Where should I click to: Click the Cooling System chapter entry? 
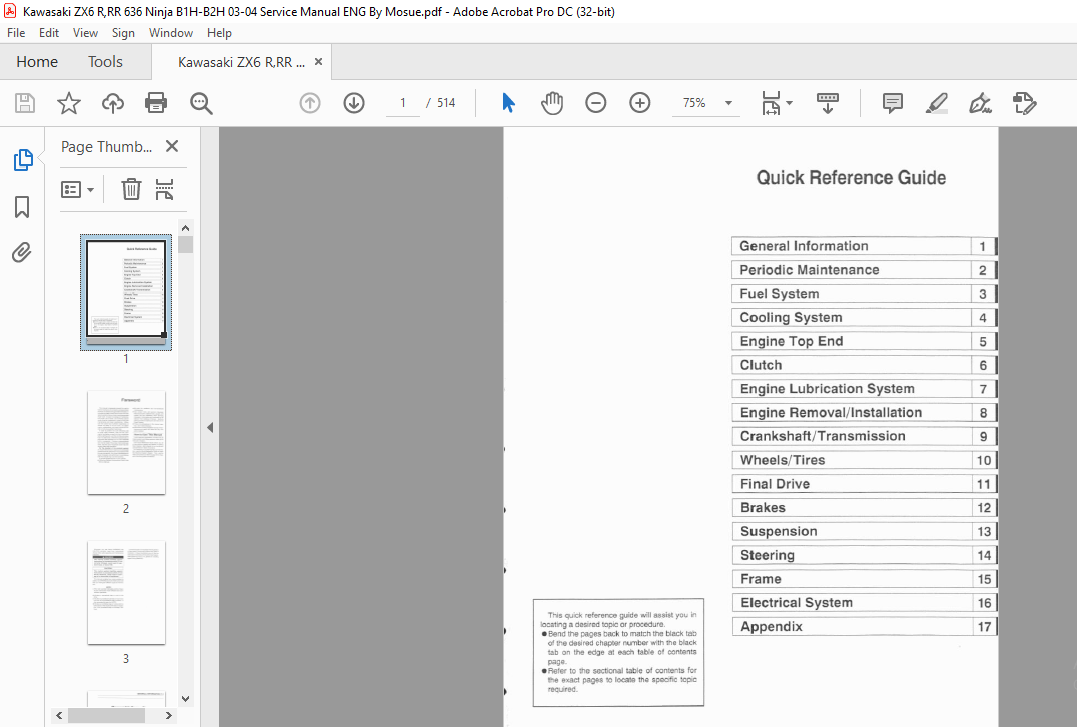(x=864, y=317)
